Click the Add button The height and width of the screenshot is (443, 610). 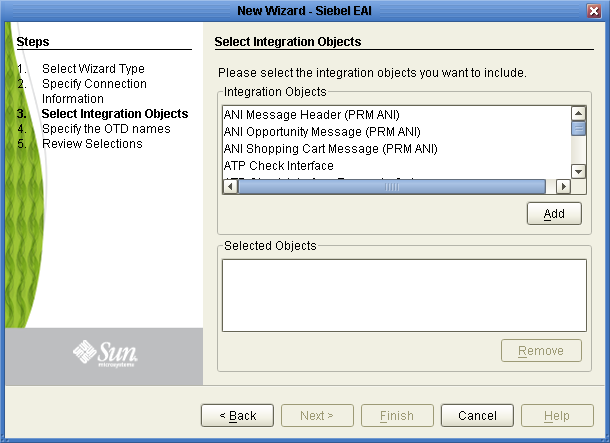[x=554, y=214]
